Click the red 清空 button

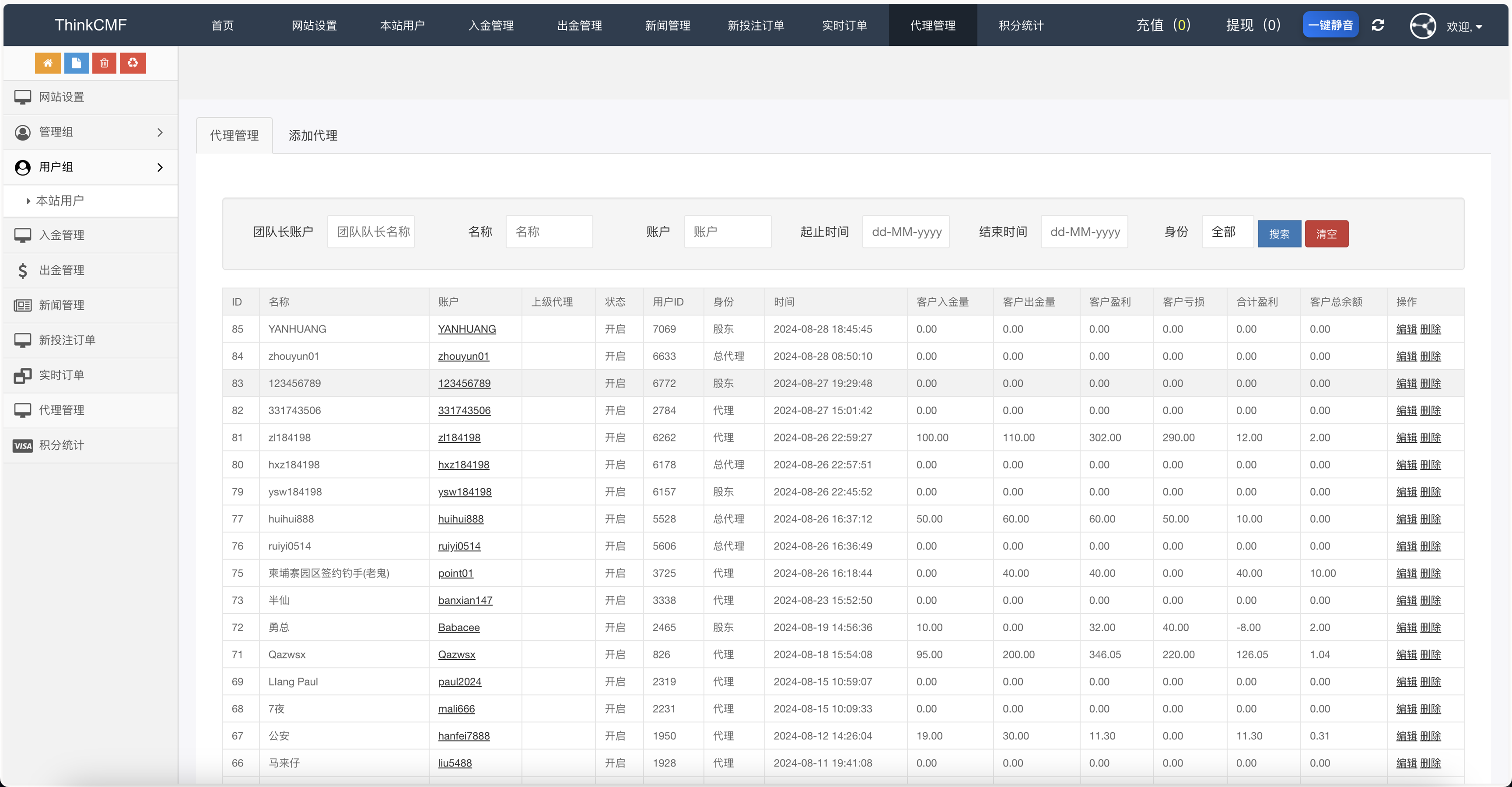coord(1326,234)
